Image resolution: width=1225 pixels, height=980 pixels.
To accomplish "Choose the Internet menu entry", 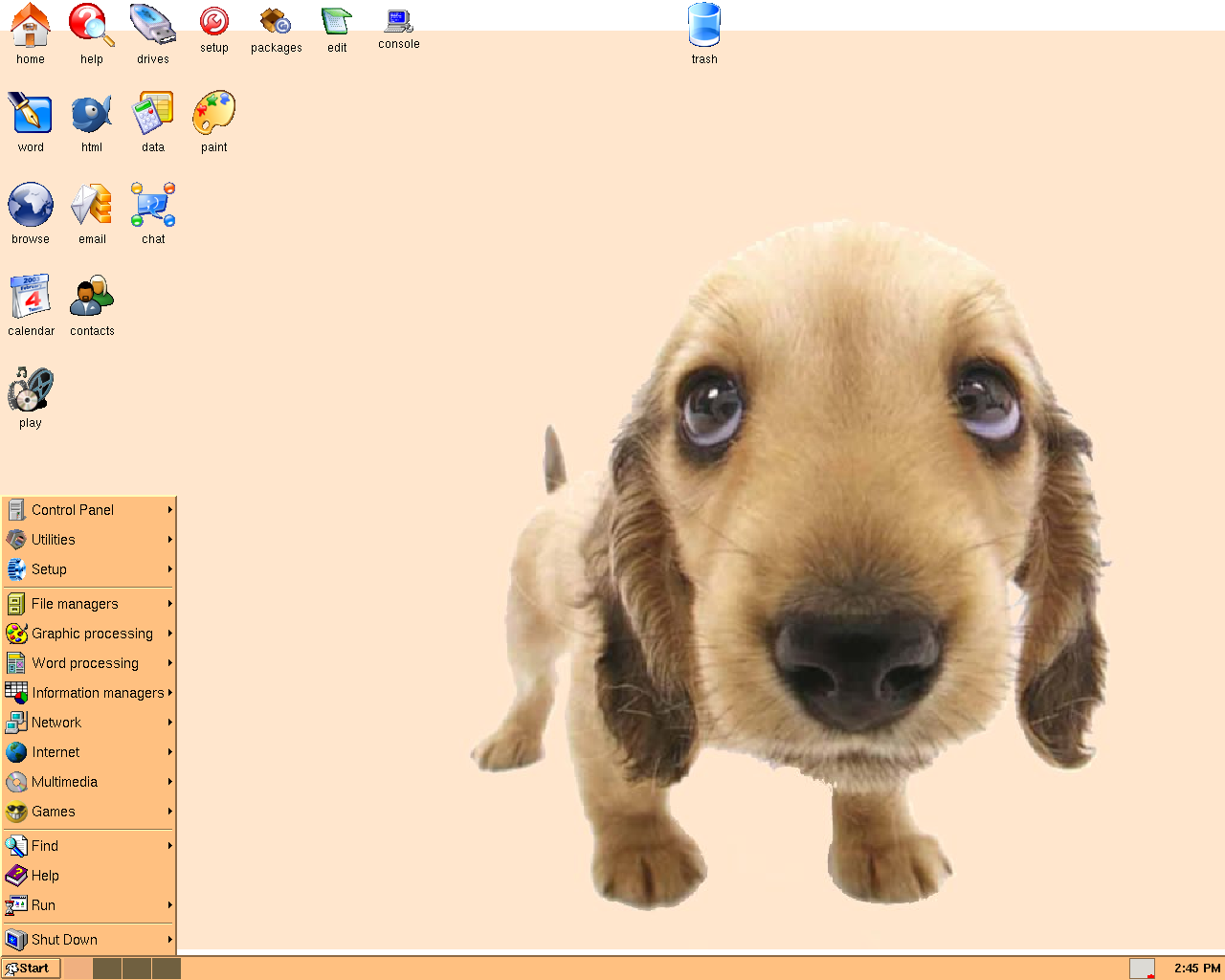I will pos(89,752).
